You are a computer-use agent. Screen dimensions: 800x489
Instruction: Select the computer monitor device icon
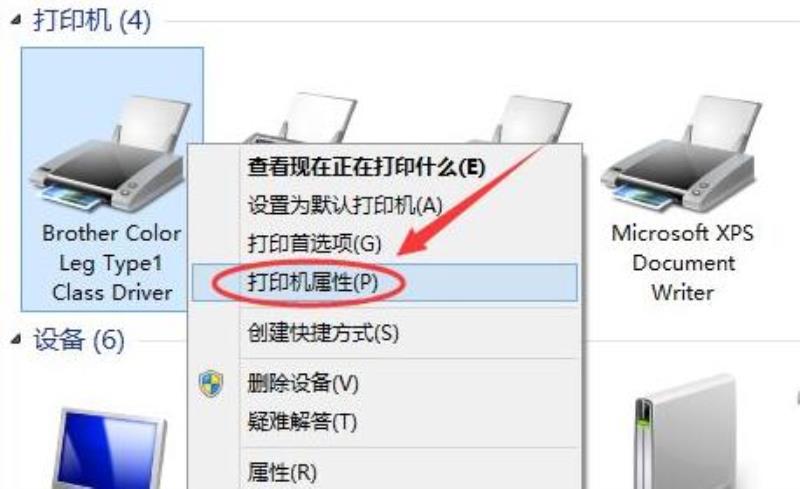(110, 448)
